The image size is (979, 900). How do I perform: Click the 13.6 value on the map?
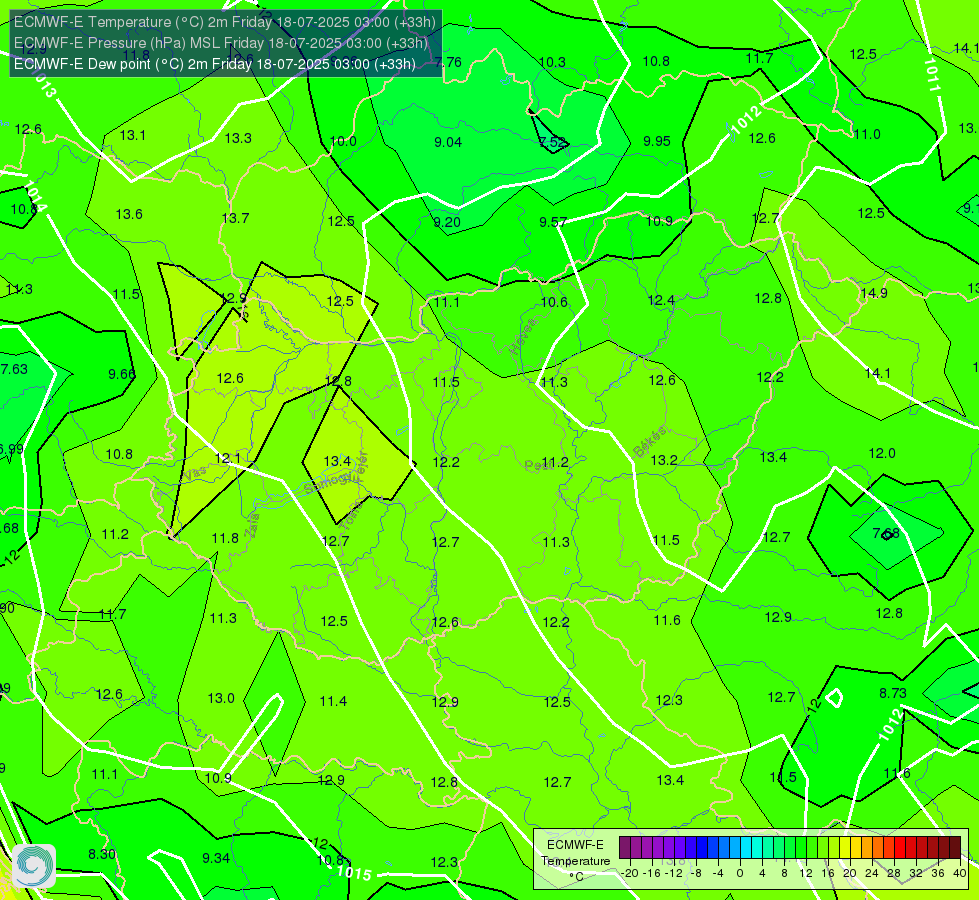(129, 214)
